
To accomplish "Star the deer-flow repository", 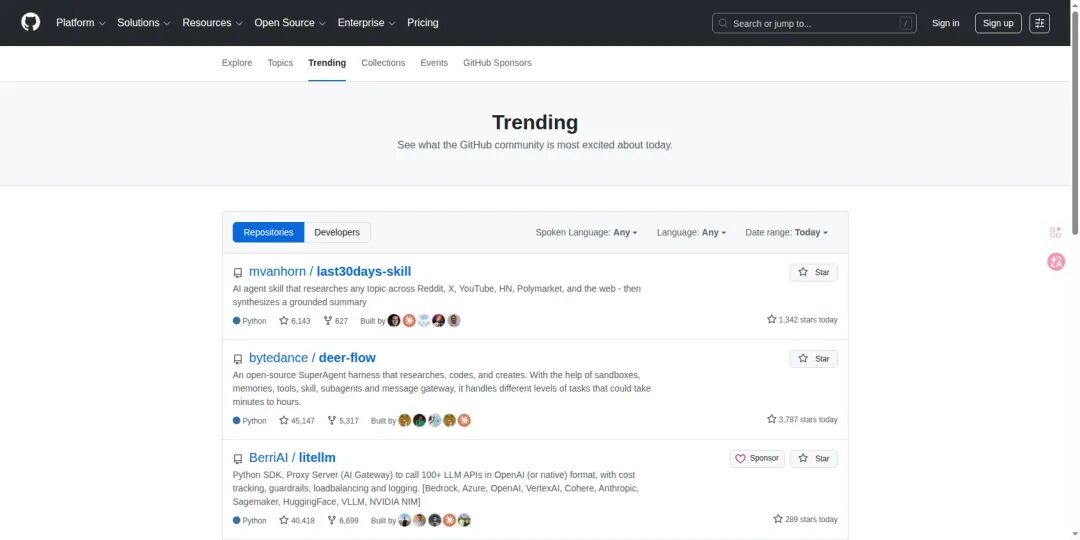I will point(813,359).
